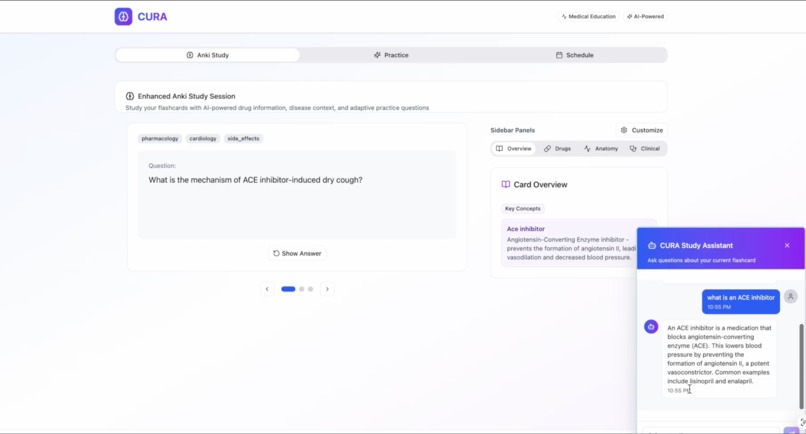Click the Ask questions about your flashcard subtitle
Viewport: 806px width, 434px height.
coord(701,260)
